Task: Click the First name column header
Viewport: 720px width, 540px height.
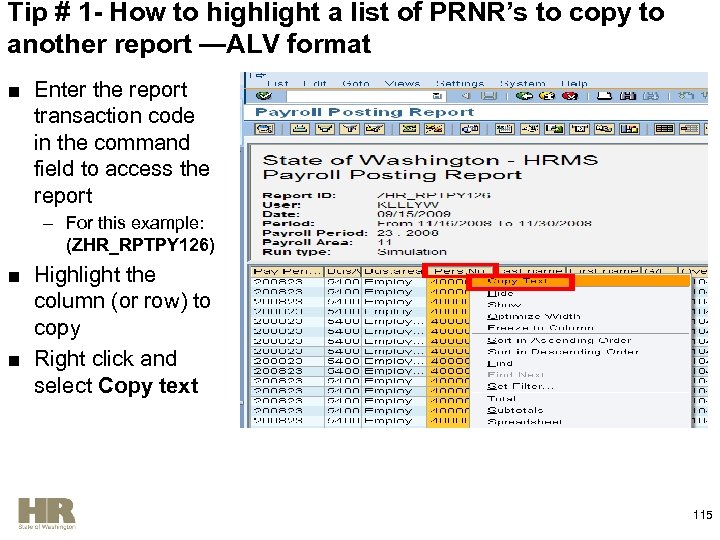Action: click(x=603, y=271)
